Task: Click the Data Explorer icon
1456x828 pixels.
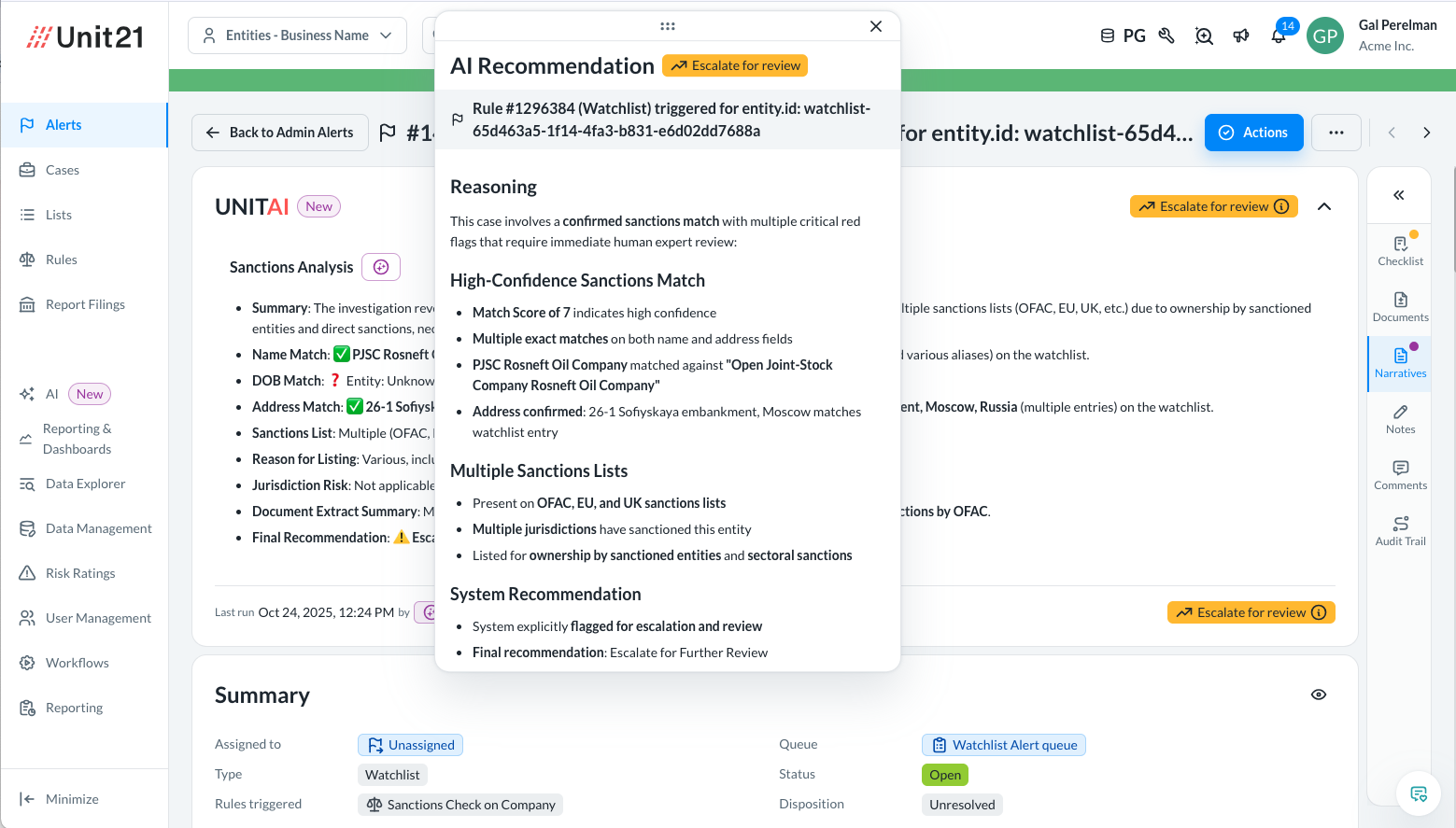Action: coord(27,484)
